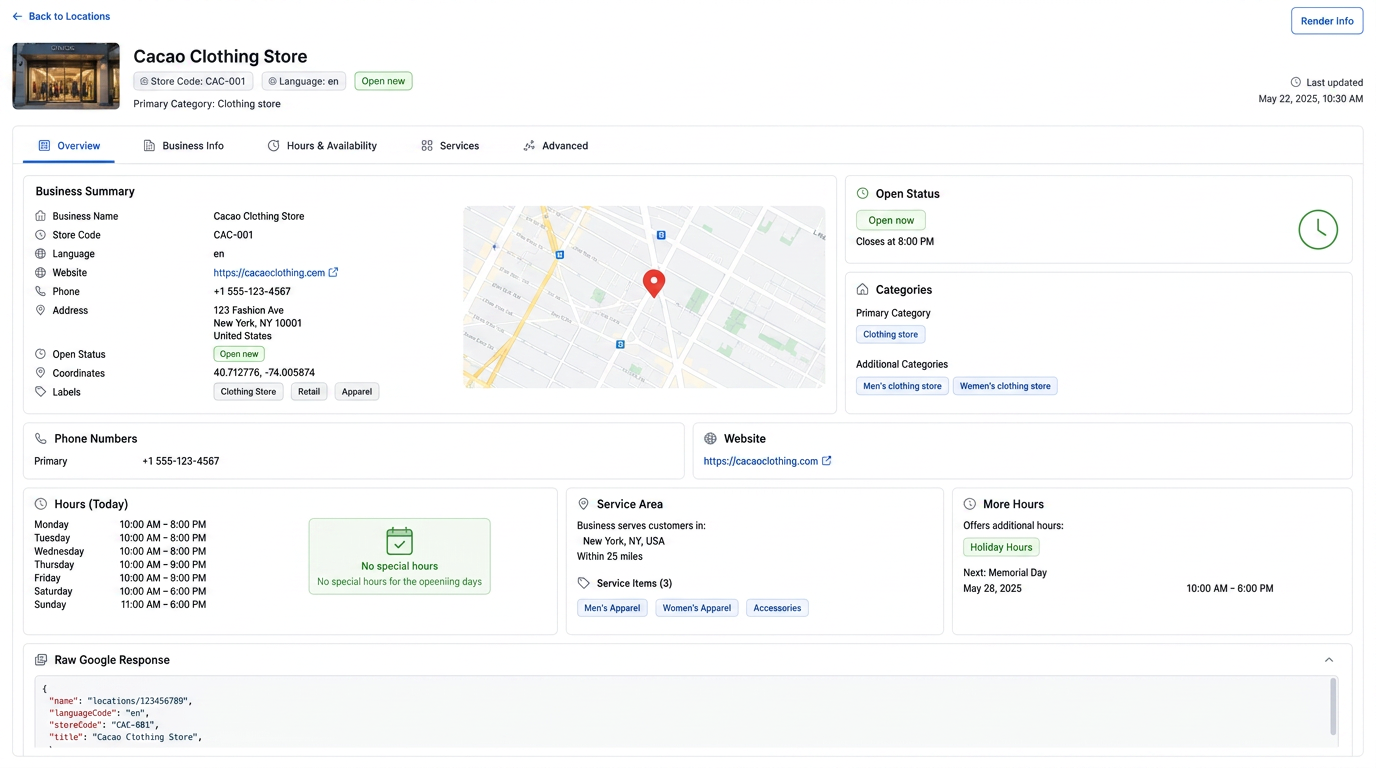The width and height of the screenshot is (1376, 768).
Task: Click the tag icon beside Service Items (3)
Action: point(583,583)
